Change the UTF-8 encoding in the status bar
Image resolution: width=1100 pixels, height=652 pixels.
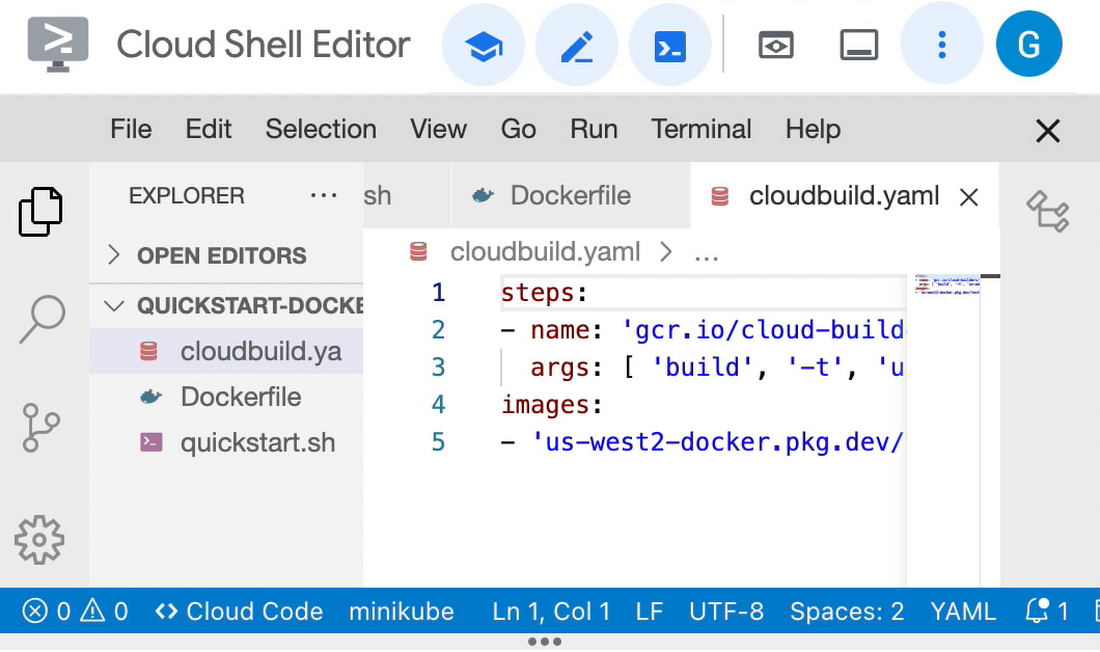726,611
